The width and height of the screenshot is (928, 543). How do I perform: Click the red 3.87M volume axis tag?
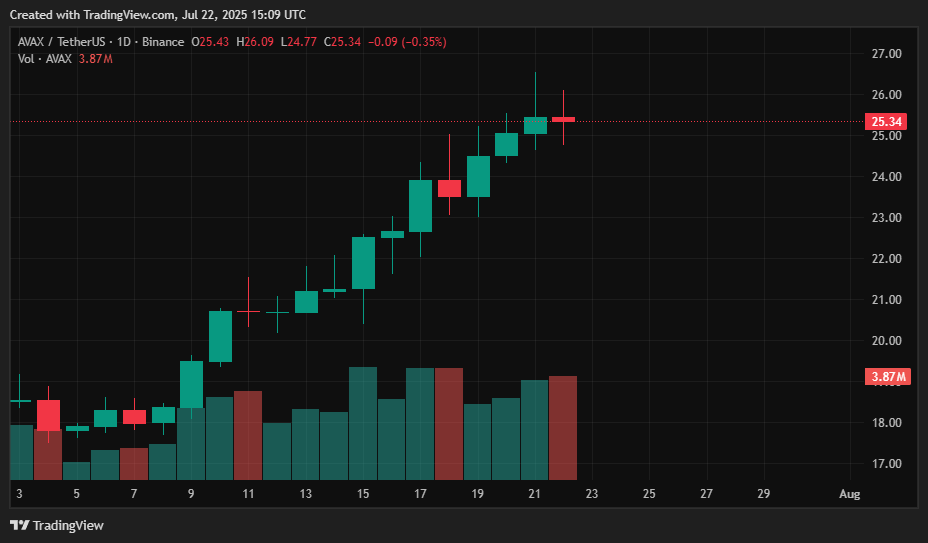(x=887, y=377)
